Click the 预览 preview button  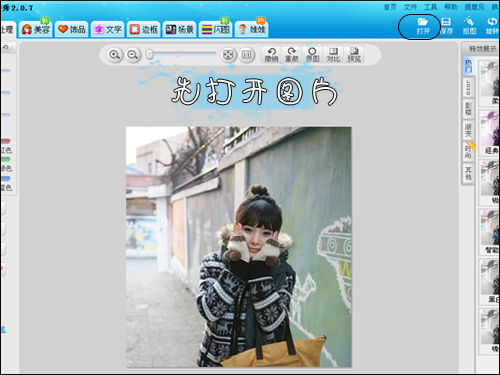pyautogui.click(x=354, y=54)
